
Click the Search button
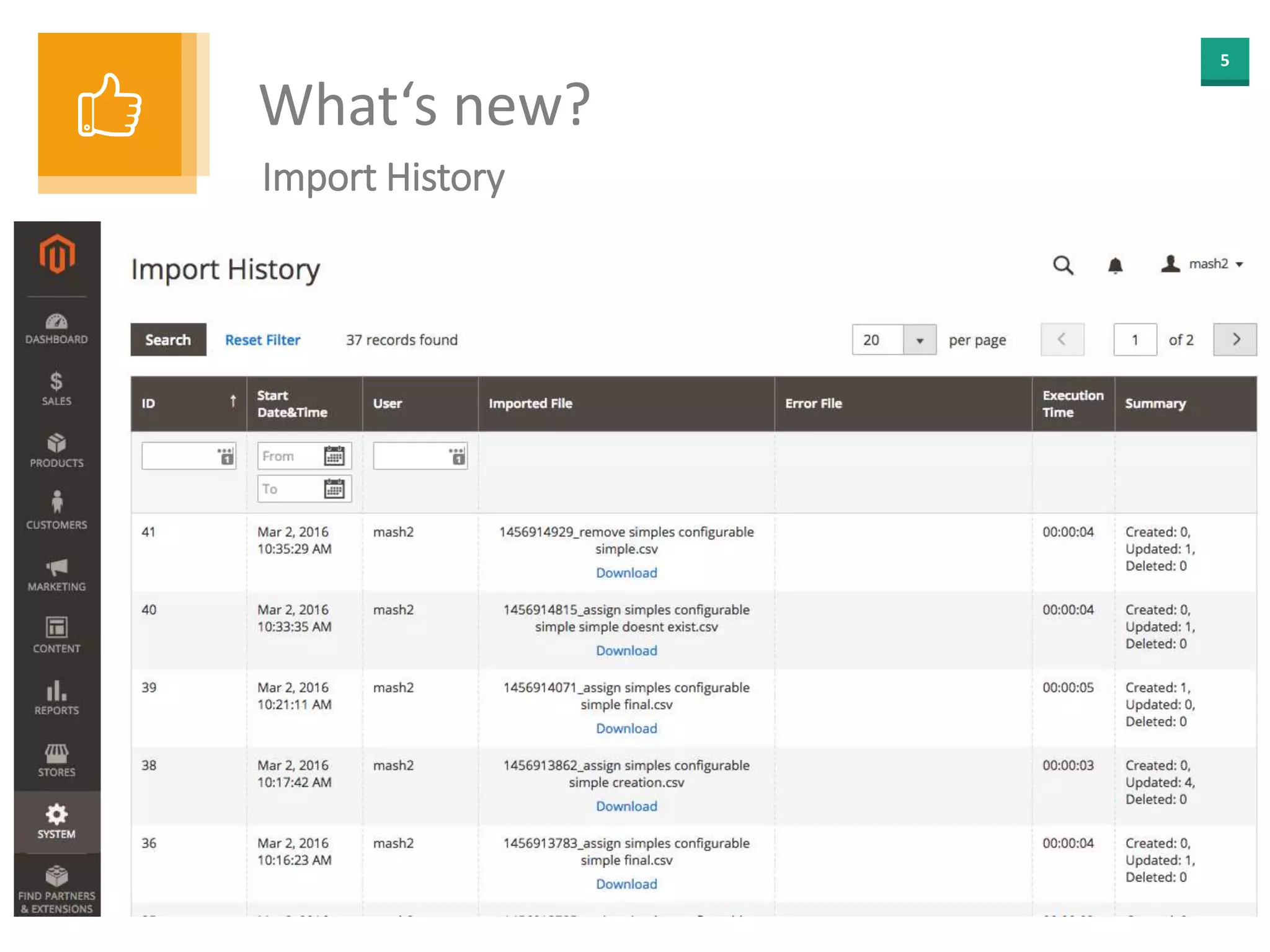point(168,340)
